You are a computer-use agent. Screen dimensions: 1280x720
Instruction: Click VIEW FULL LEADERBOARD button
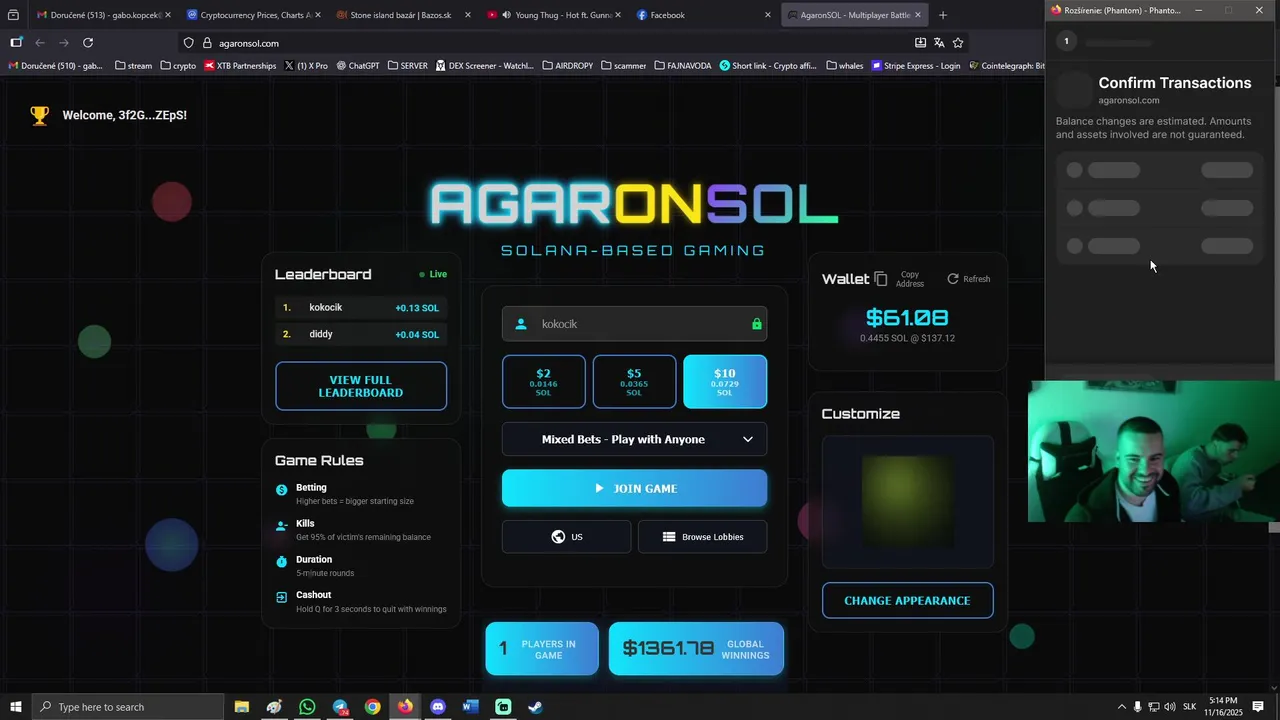(361, 386)
